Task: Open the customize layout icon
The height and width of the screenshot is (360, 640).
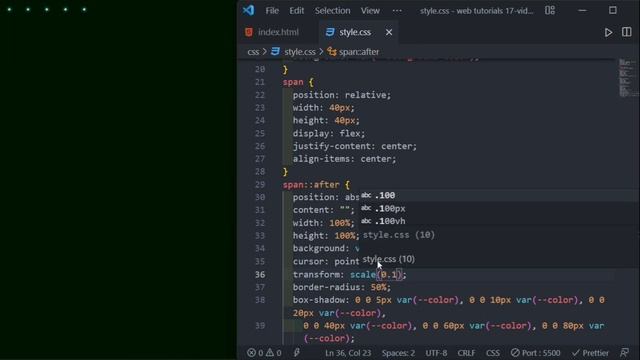Action: 550,10
